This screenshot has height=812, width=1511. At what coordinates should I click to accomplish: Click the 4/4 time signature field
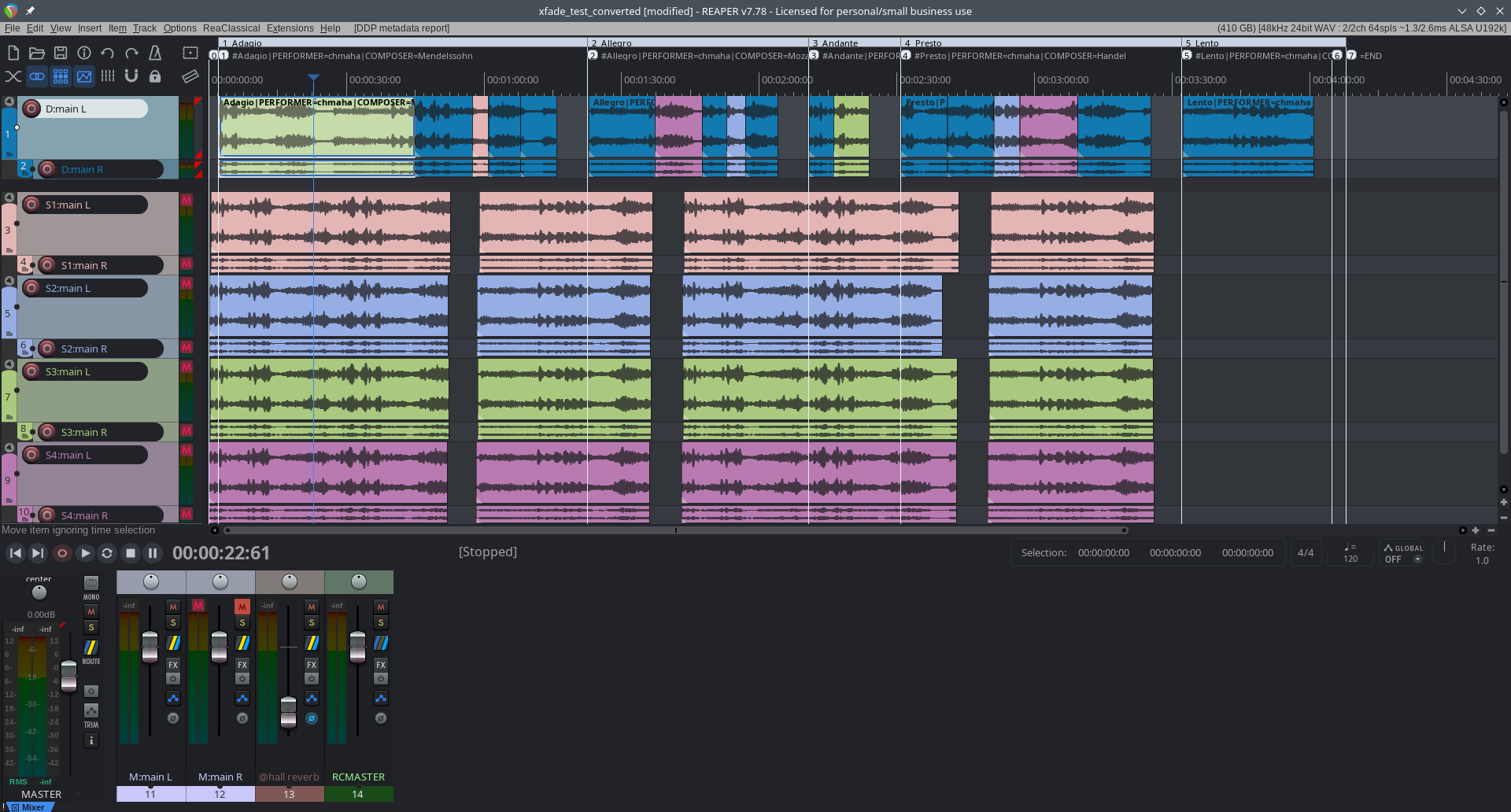click(1306, 553)
